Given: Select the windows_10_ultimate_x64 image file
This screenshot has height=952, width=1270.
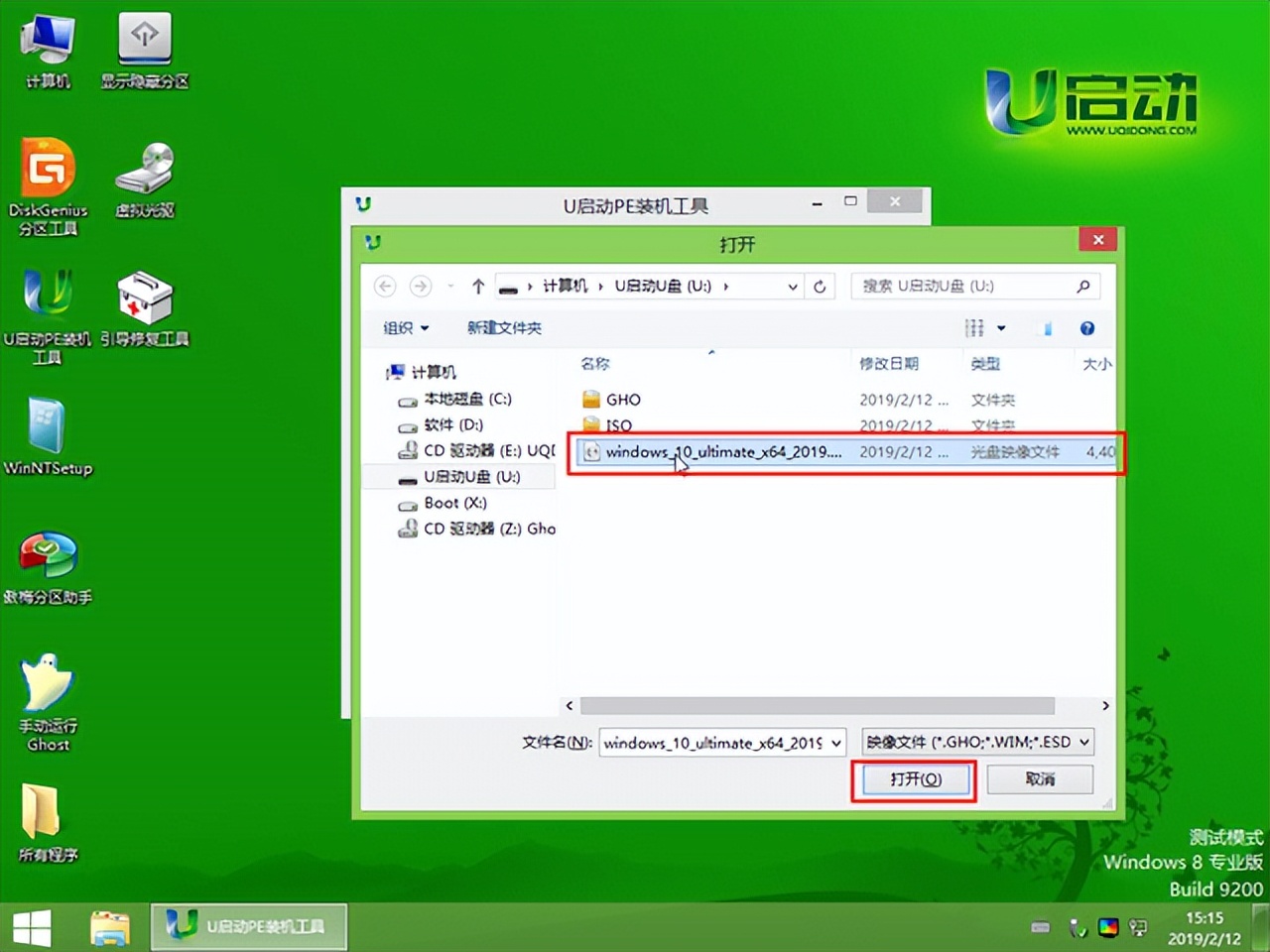Looking at the screenshot, I should pos(724,452).
